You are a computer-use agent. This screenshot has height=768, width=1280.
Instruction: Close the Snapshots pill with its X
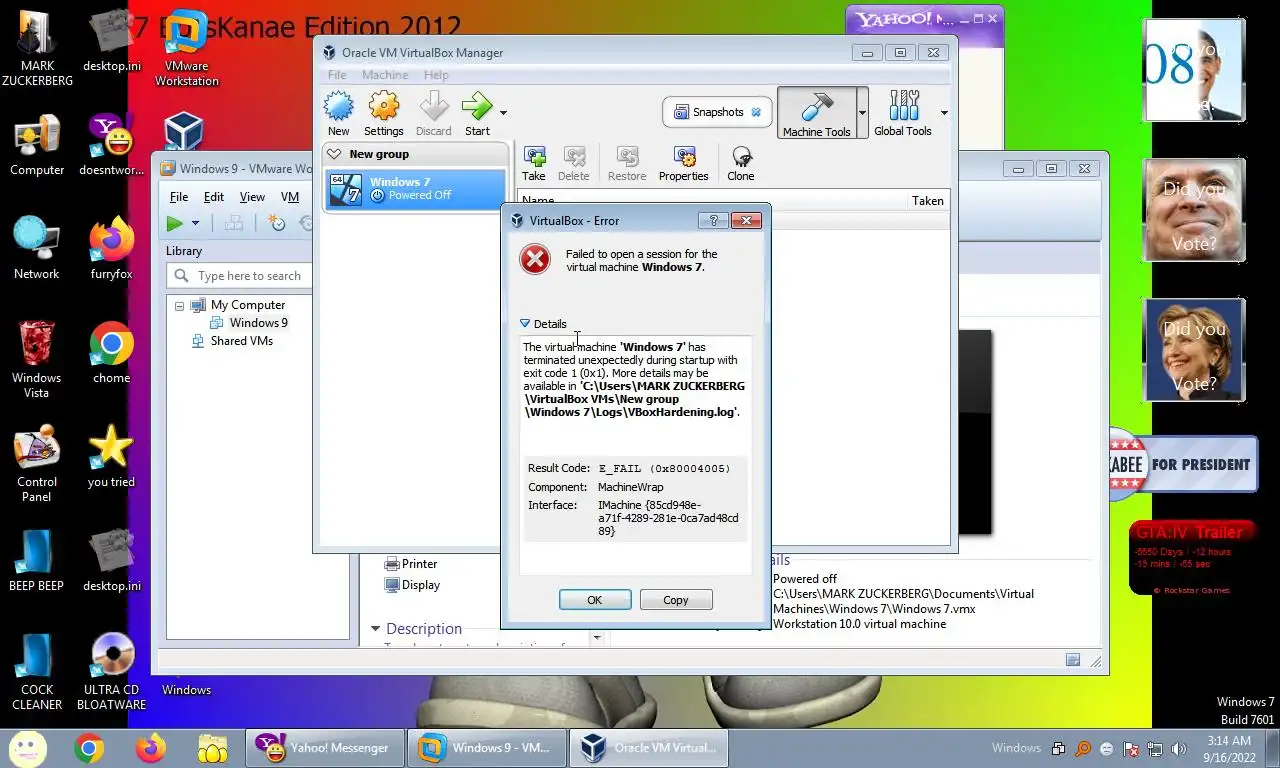(756, 112)
